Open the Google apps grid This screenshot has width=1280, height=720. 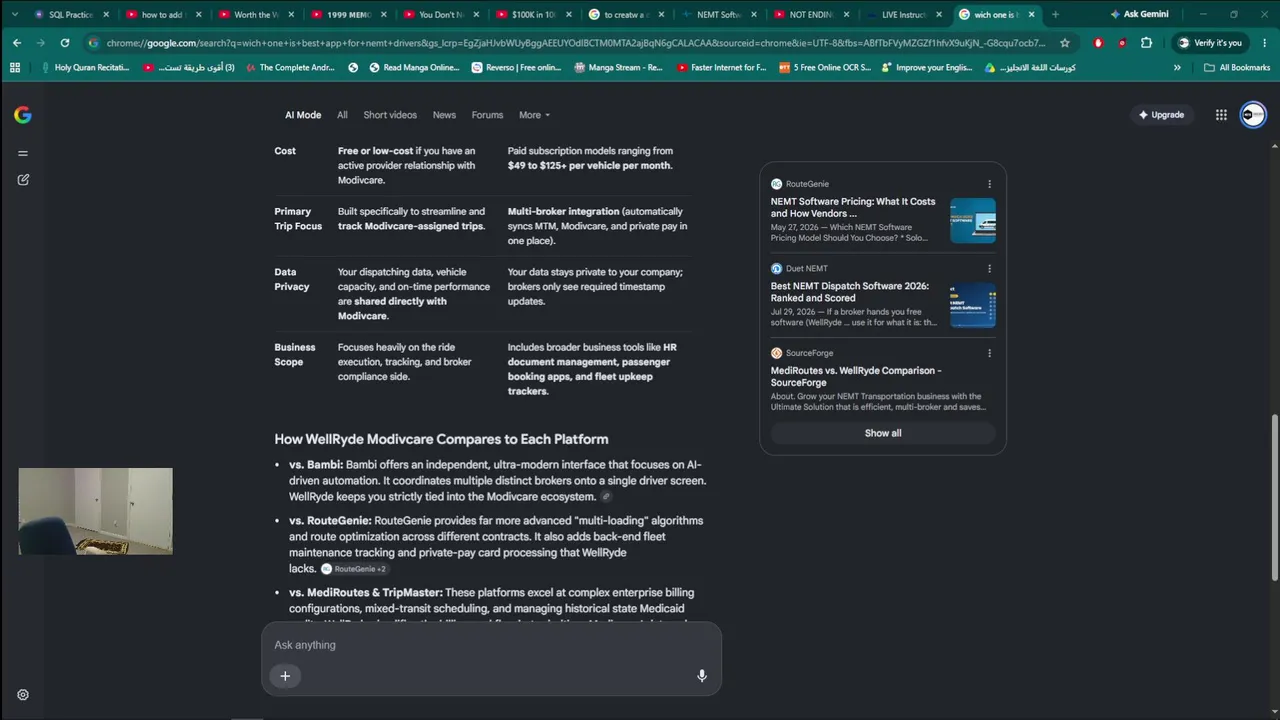[1221, 115]
